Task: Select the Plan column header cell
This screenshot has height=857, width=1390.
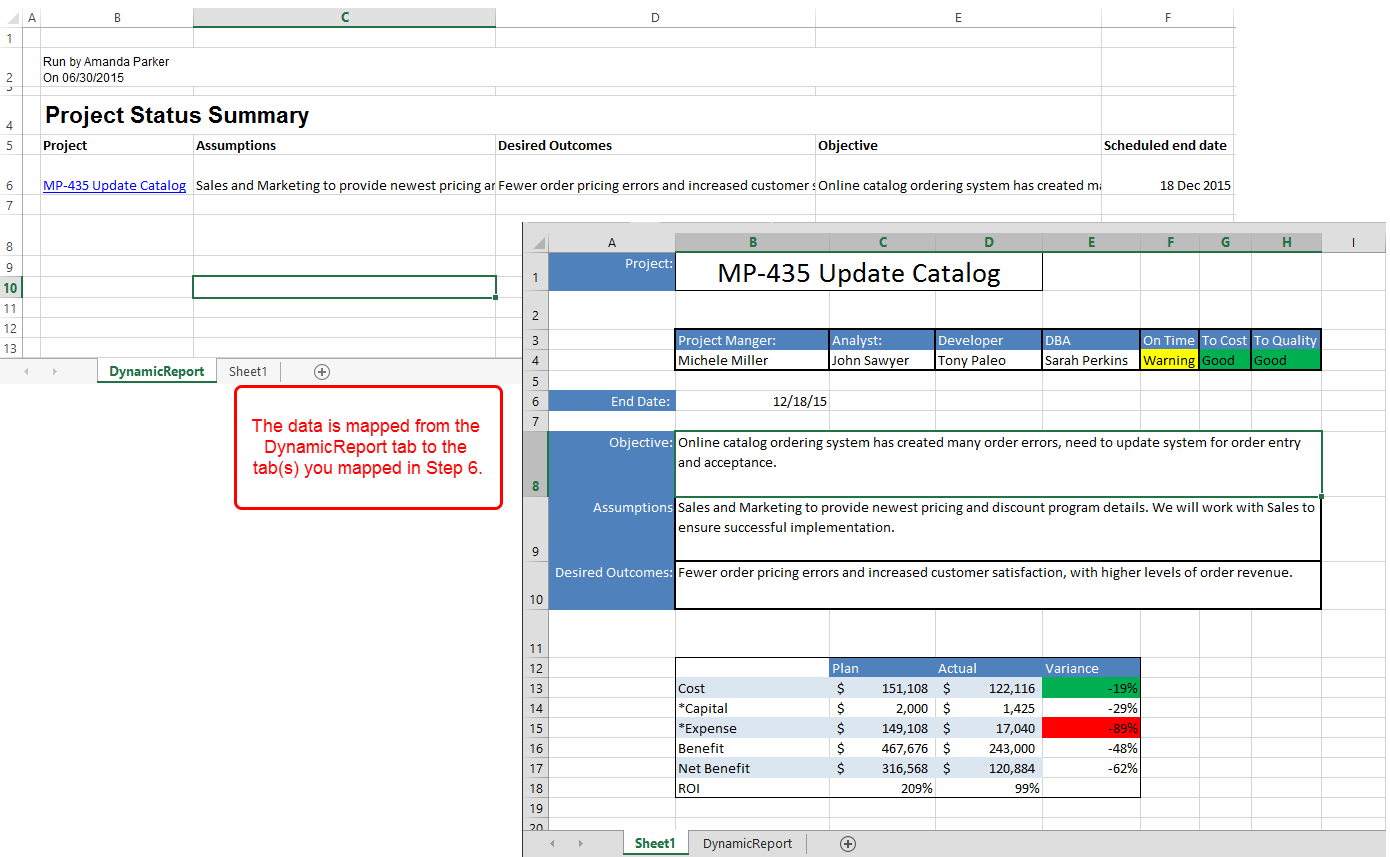Action: tap(882, 668)
